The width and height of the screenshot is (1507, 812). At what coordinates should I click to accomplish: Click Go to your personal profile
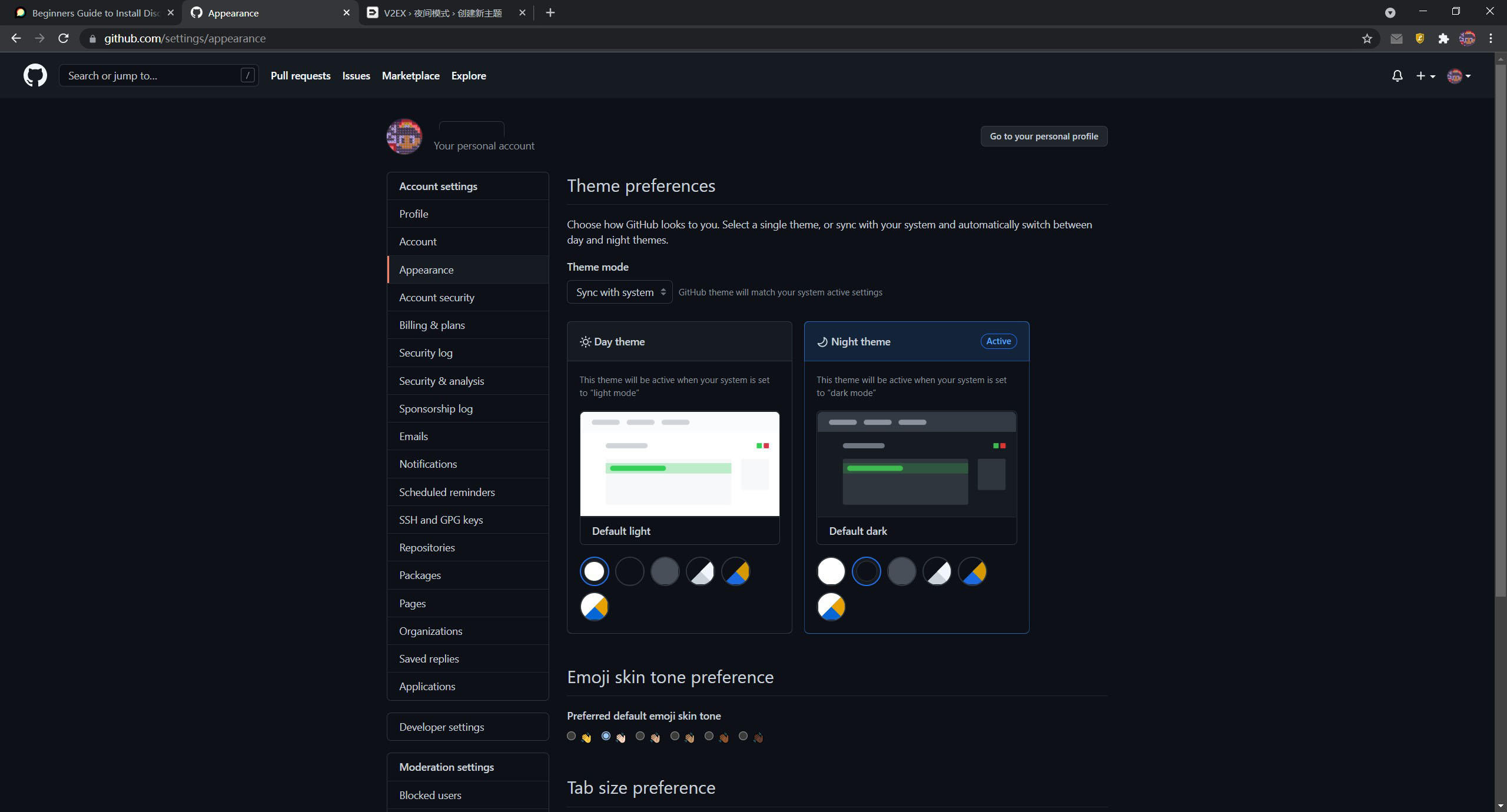(x=1043, y=137)
